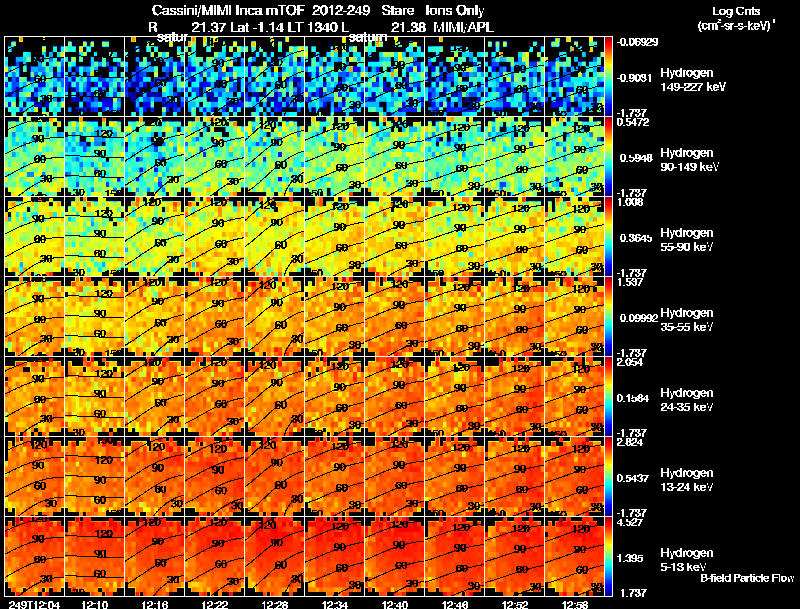Open the 5-13 keV panel at 12:10
Image resolution: width=800 pixels, height=609 pixels.
pyautogui.click(x=94, y=556)
